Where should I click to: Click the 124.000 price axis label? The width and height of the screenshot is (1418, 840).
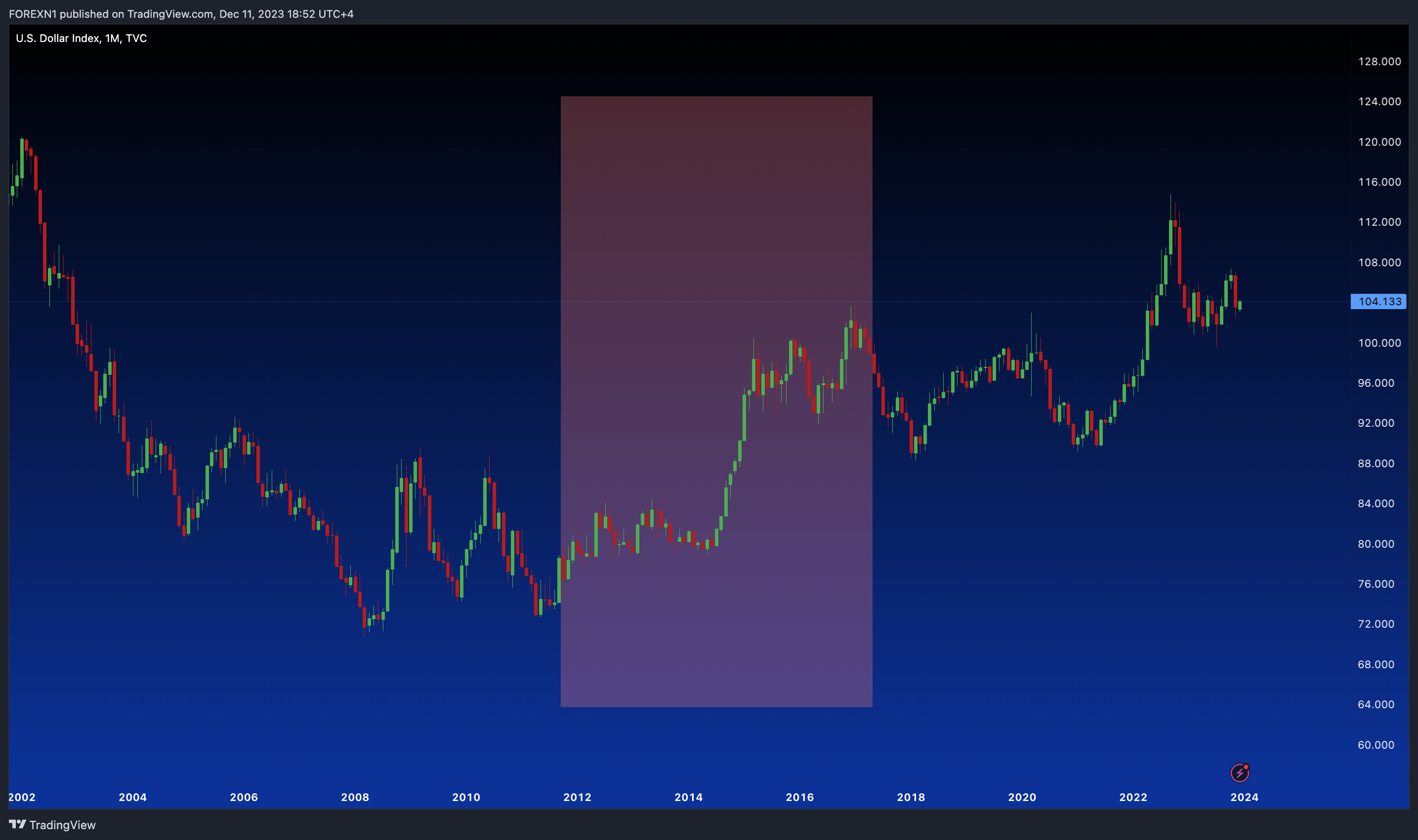point(1379,101)
